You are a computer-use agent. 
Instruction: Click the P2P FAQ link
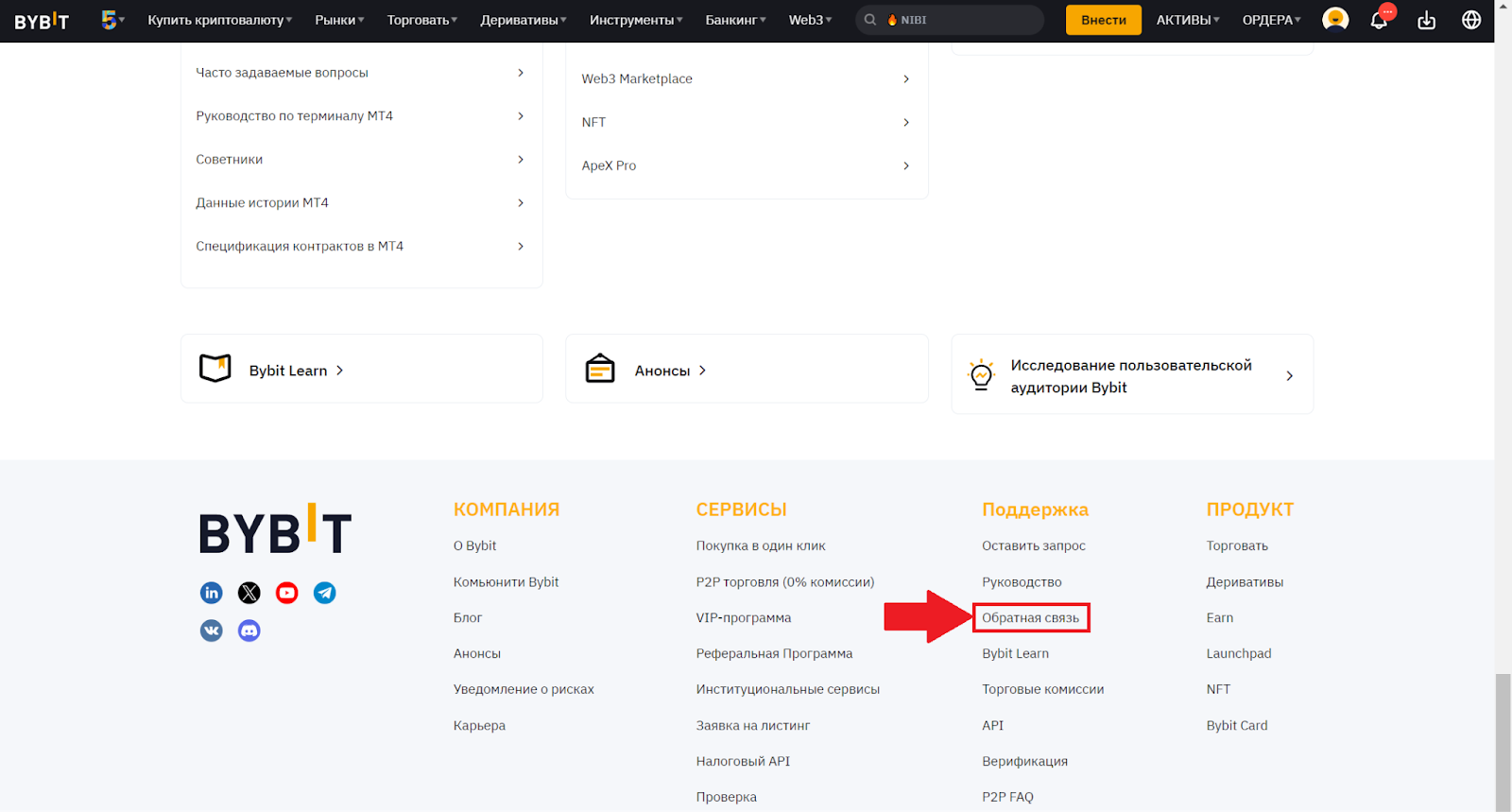[1007, 798]
